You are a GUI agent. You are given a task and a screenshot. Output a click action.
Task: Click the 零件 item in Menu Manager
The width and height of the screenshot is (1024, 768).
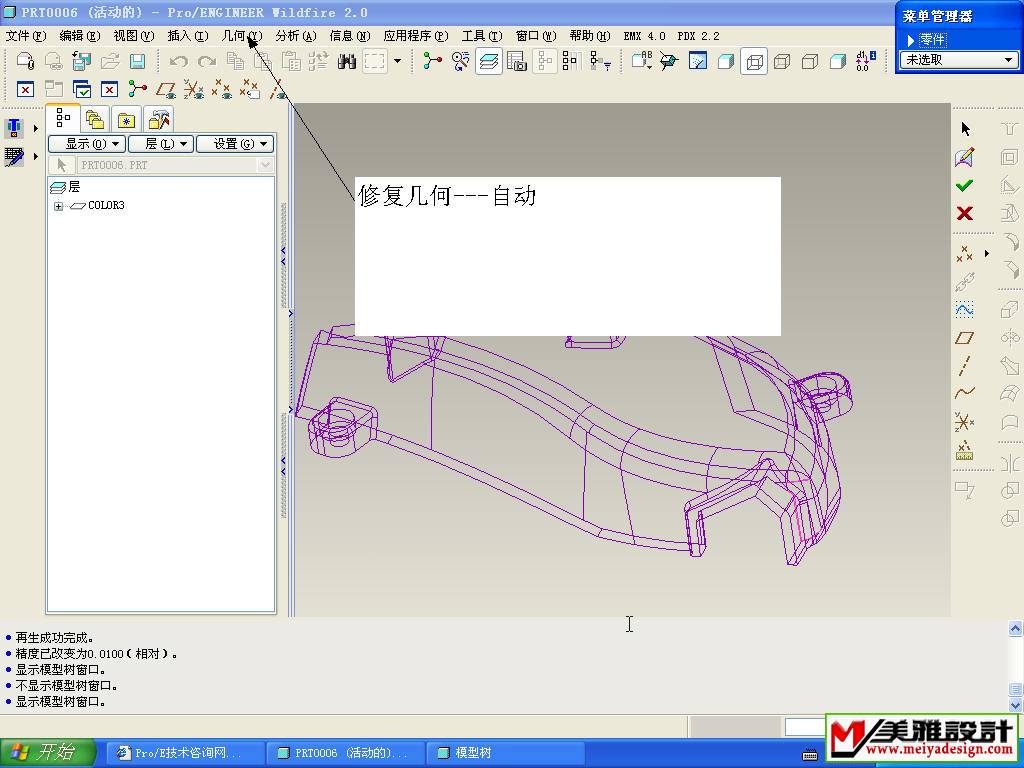(932, 40)
